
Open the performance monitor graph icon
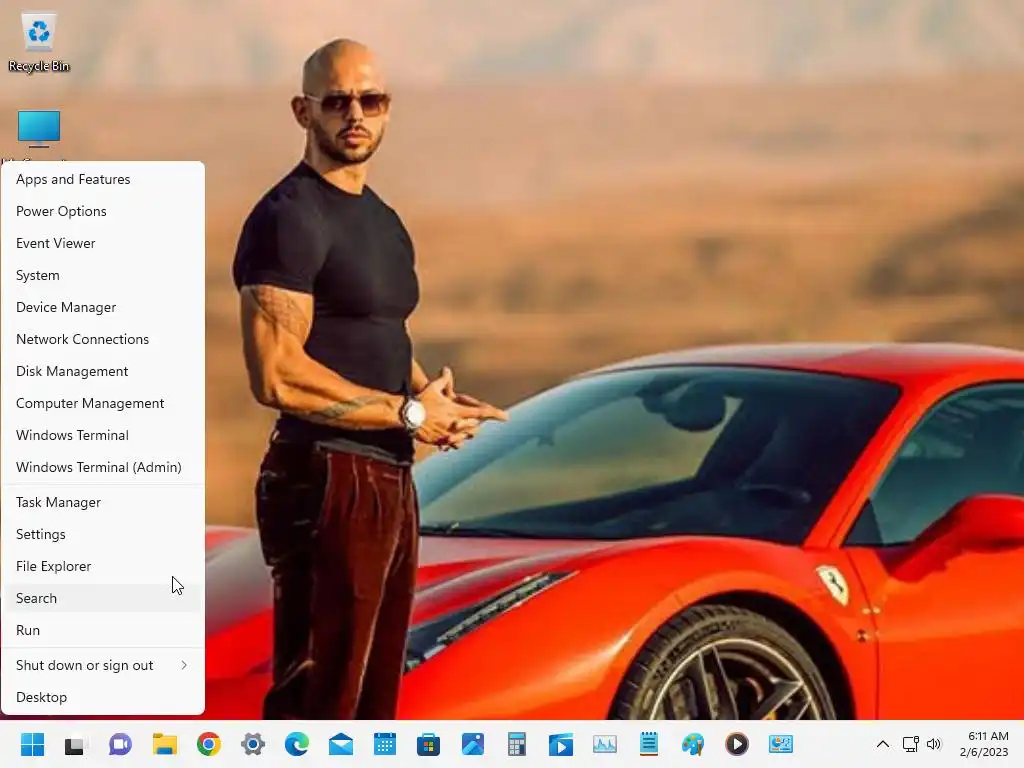tap(605, 744)
